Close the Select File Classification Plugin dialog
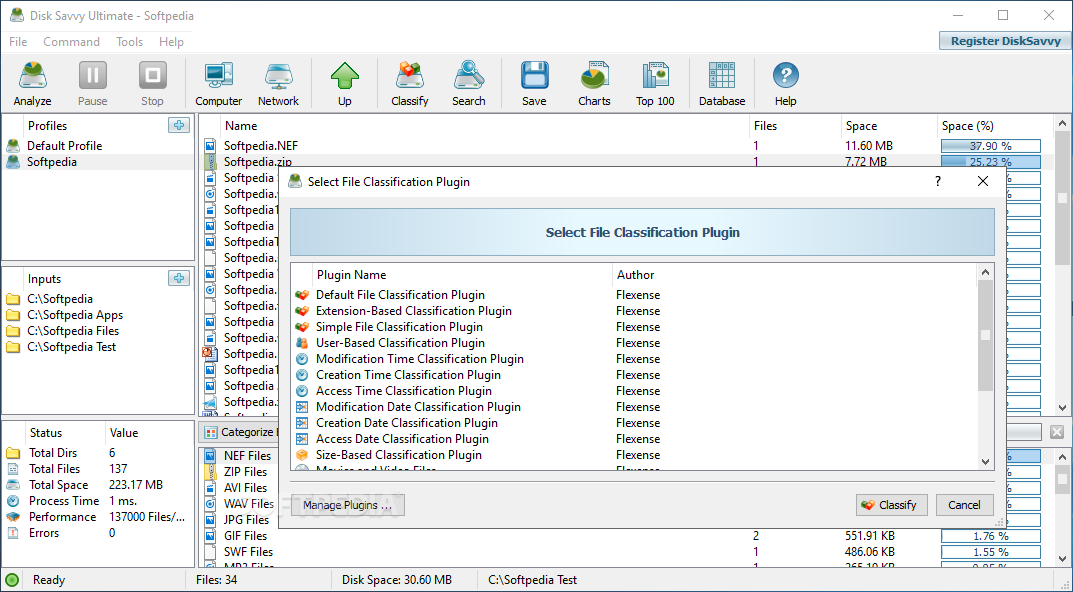Viewport: 1073px width, 592px height. pyautogui.click(x=983, y=181)
